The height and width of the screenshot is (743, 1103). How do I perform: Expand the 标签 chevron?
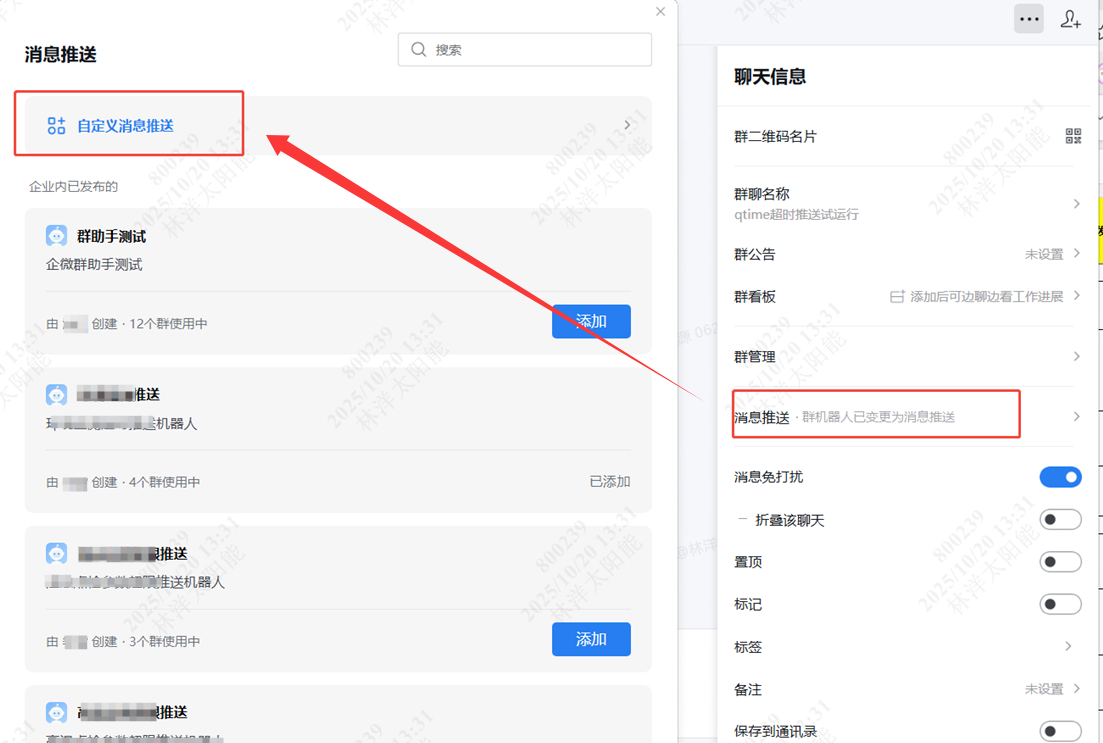pyautogui.click(x=1068, y=646)
